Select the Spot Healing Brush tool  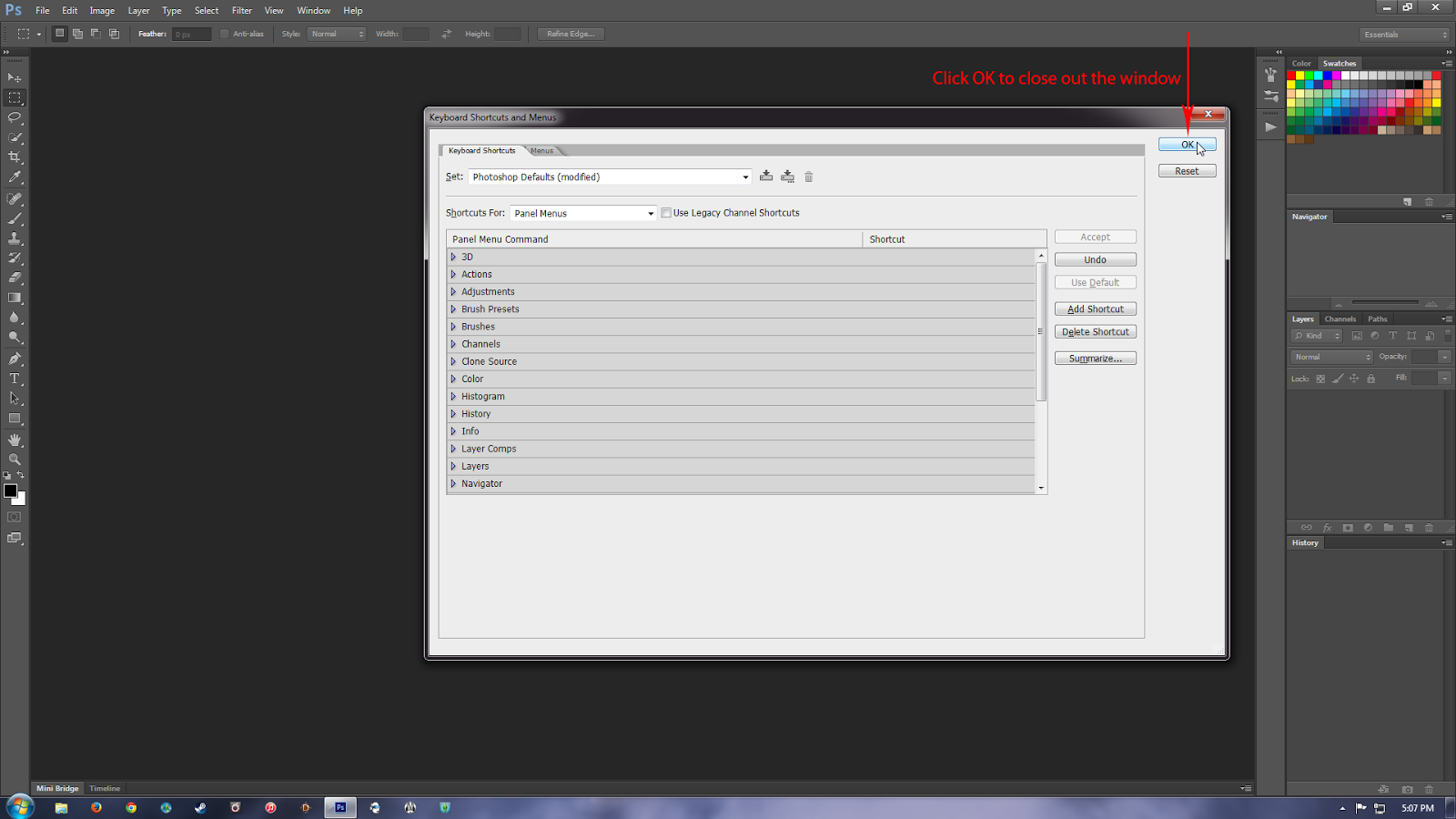[15, 198]
